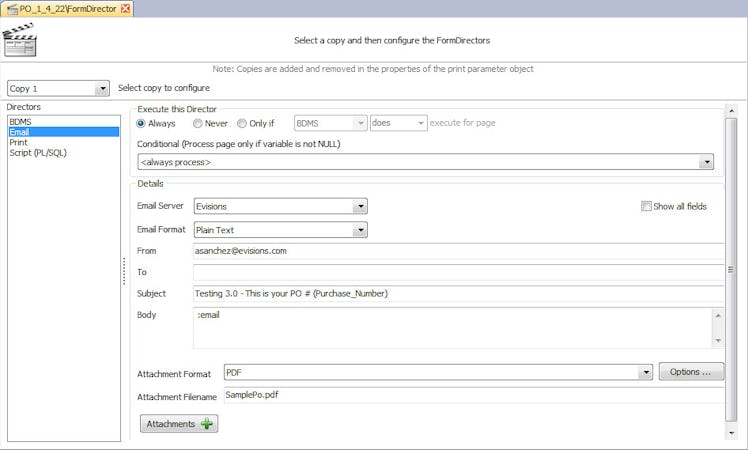Select the Always radio button
Image resolution: width=748 pixels, height=450 pixels.
click(x=141, y=123)
